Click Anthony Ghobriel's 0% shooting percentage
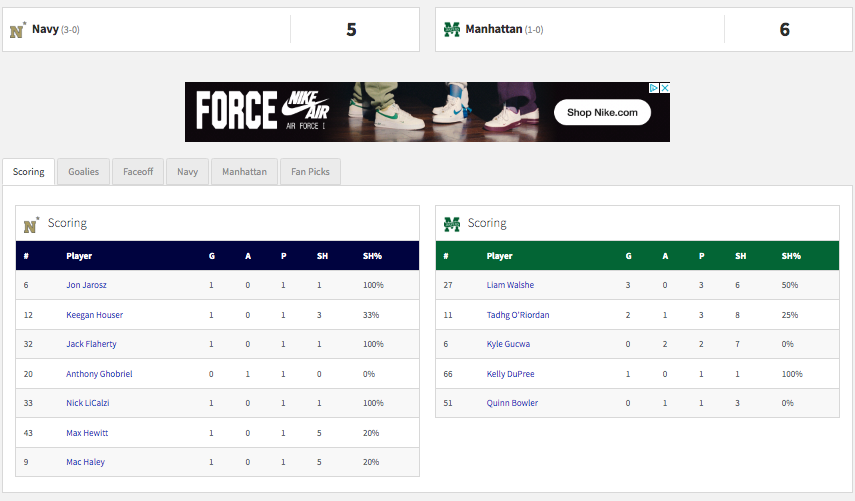 (x=369, y=374)
